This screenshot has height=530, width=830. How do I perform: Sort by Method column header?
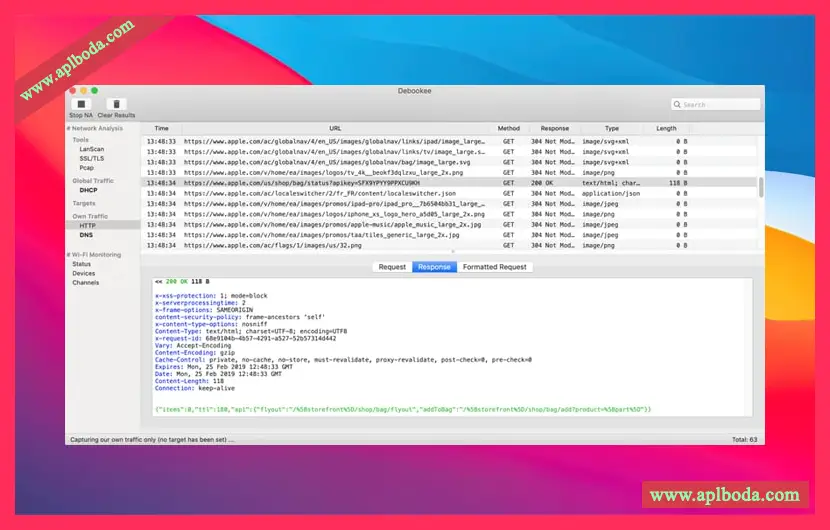click(509, 128)
